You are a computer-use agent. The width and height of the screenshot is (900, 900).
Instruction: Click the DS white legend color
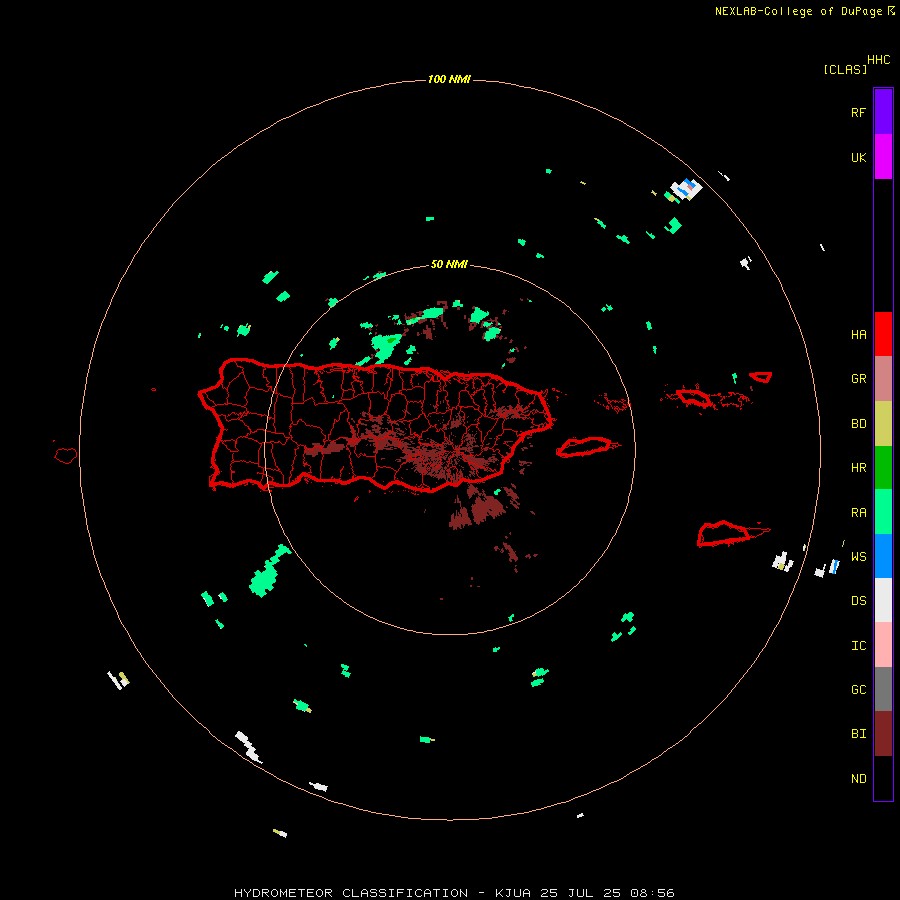(x=883, y=600)
